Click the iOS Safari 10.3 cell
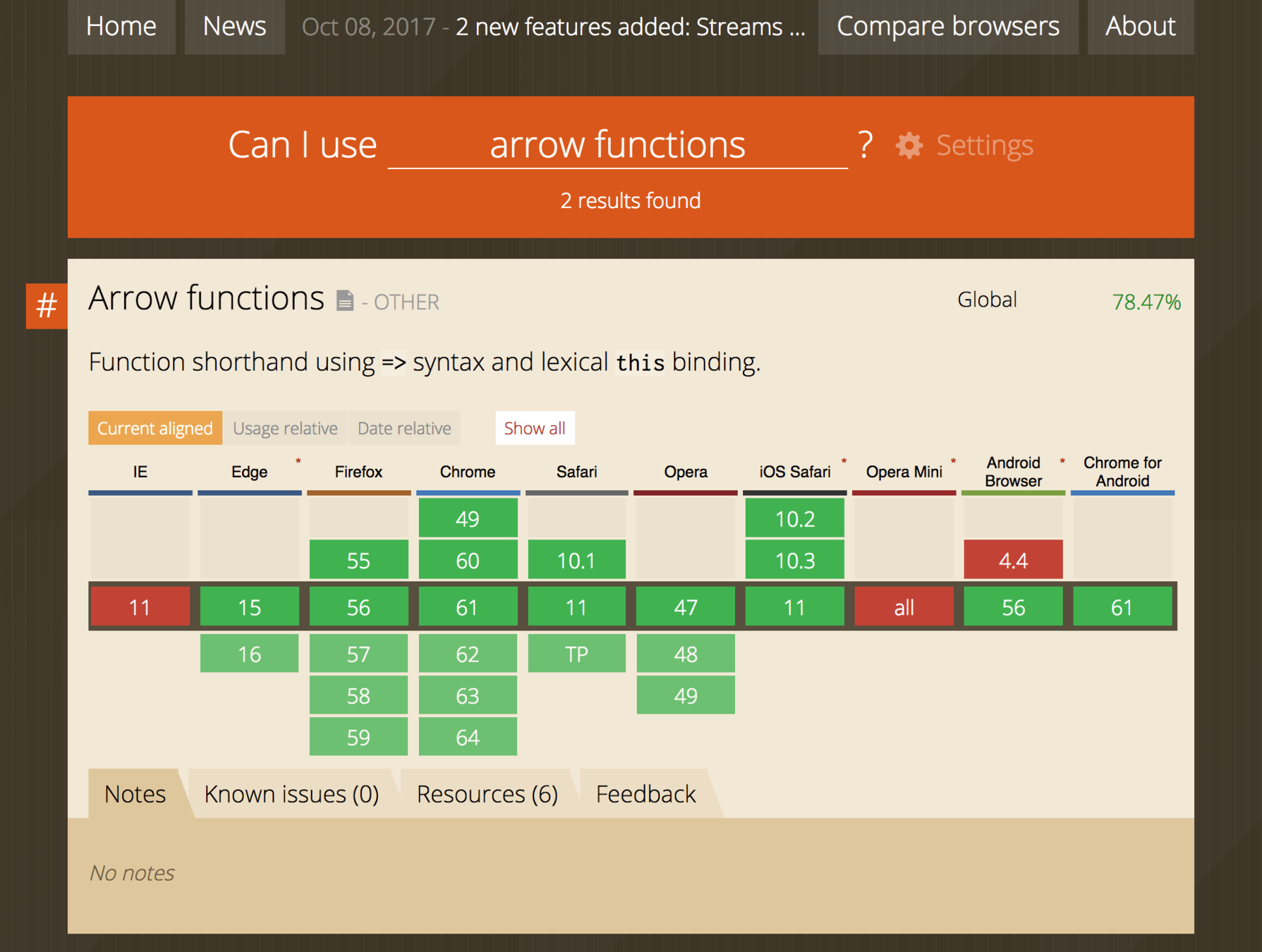Viewport: 1262px width, 952px height. (795, 561)
